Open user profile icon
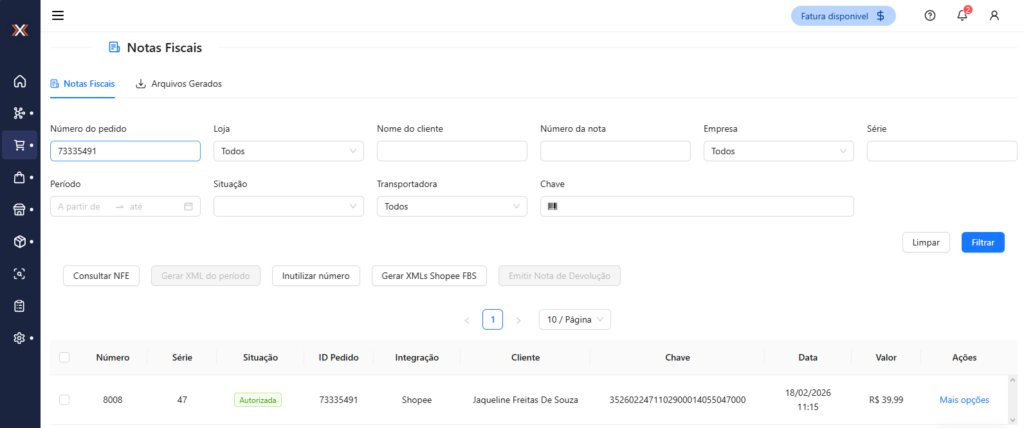The height and width of the screenshot is (428, 1024). pos(994,15)
